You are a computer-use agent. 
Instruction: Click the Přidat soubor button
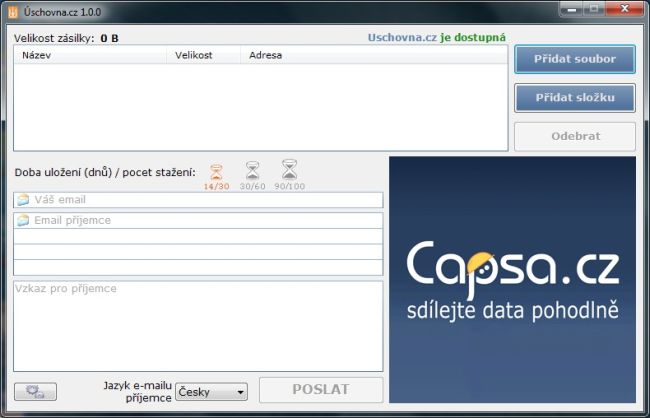(x=575, y=59)
